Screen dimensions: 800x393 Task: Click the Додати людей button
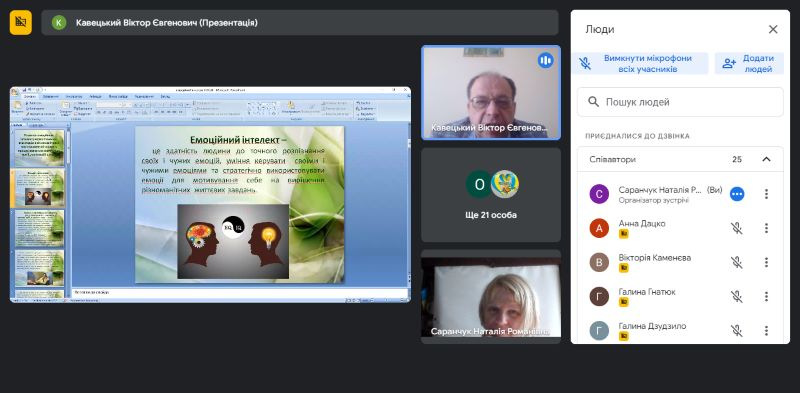(x=748, y=63)
